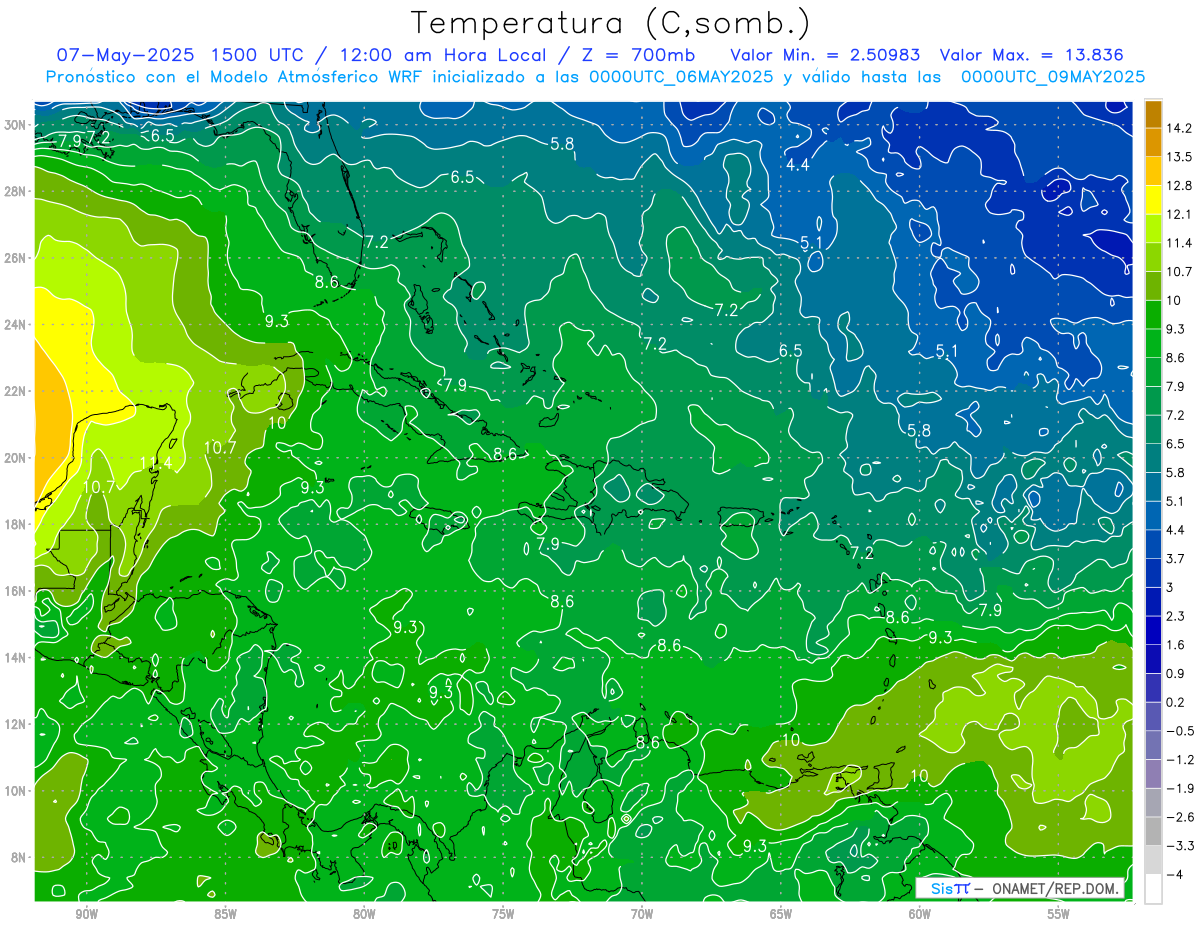Click the 70W longitude axis label
This screenshot has width=1200, height=927.
(642, 915)
